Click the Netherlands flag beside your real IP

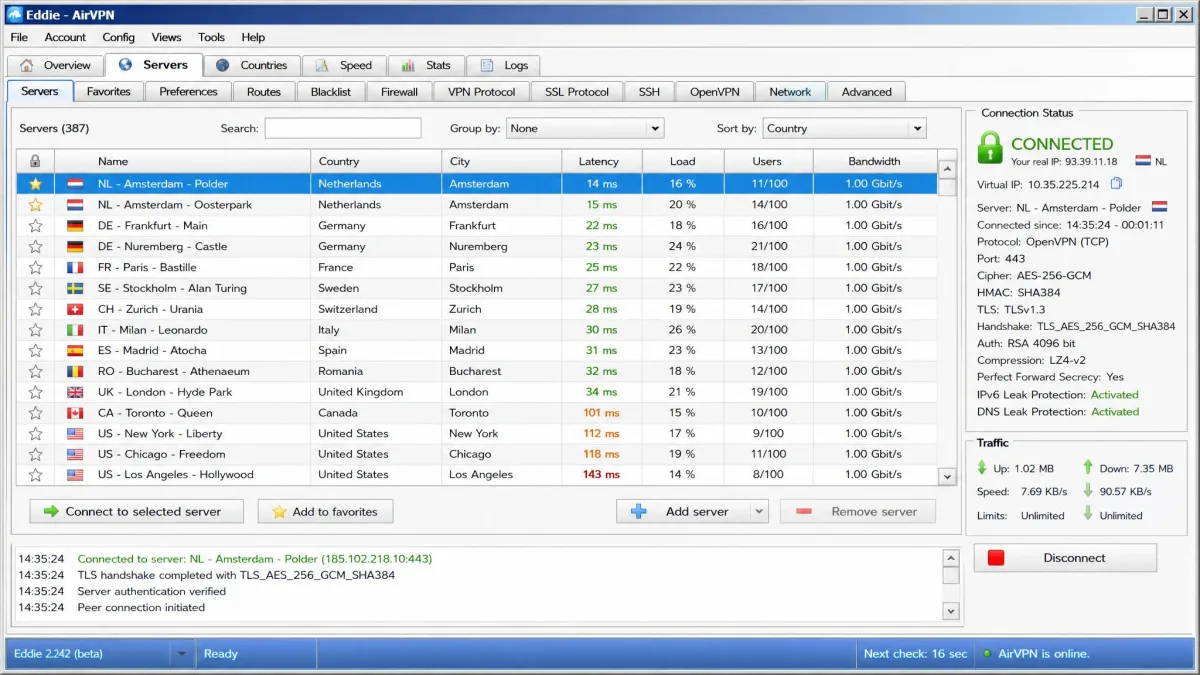[x=1143, y=161]
